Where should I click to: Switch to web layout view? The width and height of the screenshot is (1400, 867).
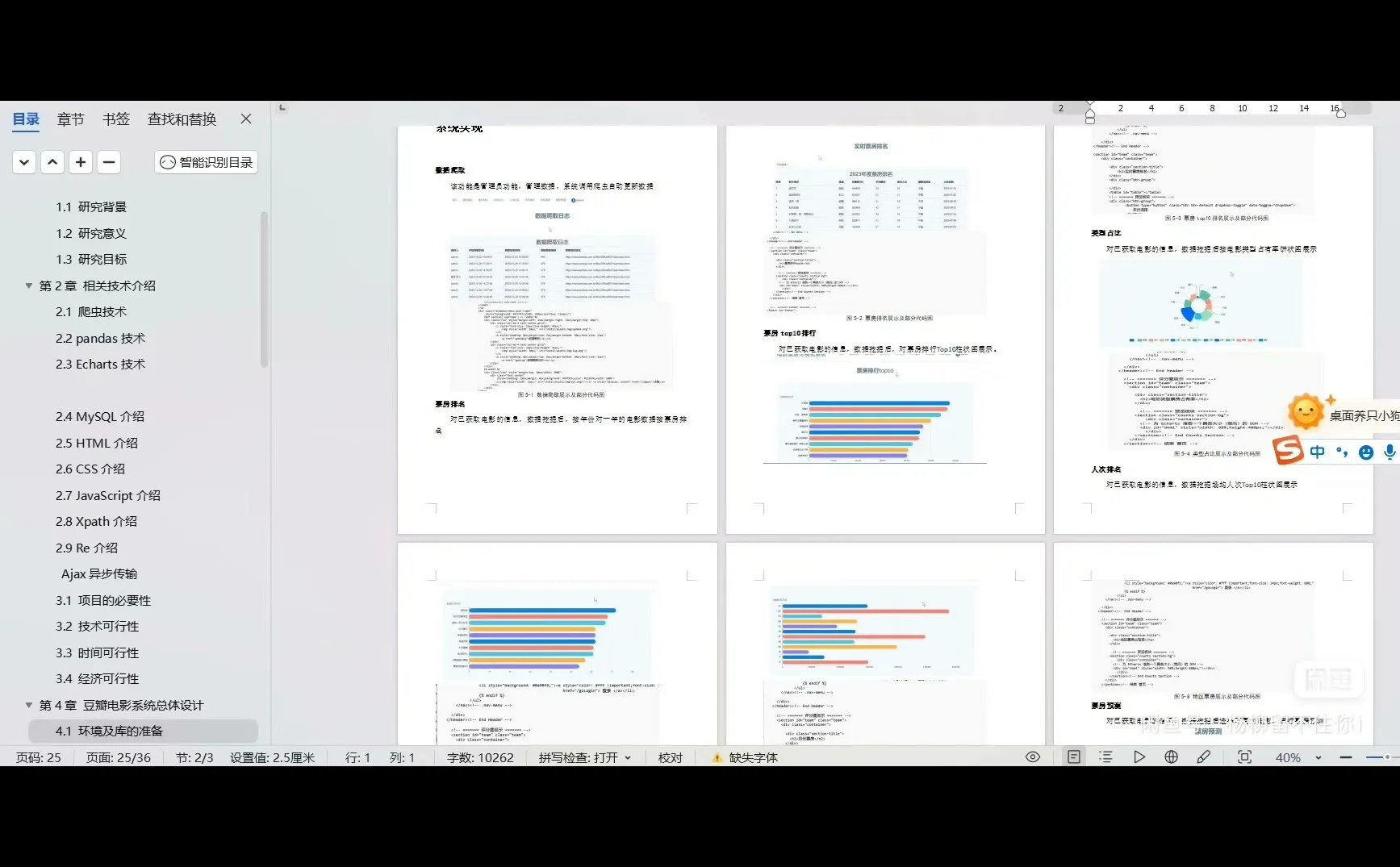1172,757
